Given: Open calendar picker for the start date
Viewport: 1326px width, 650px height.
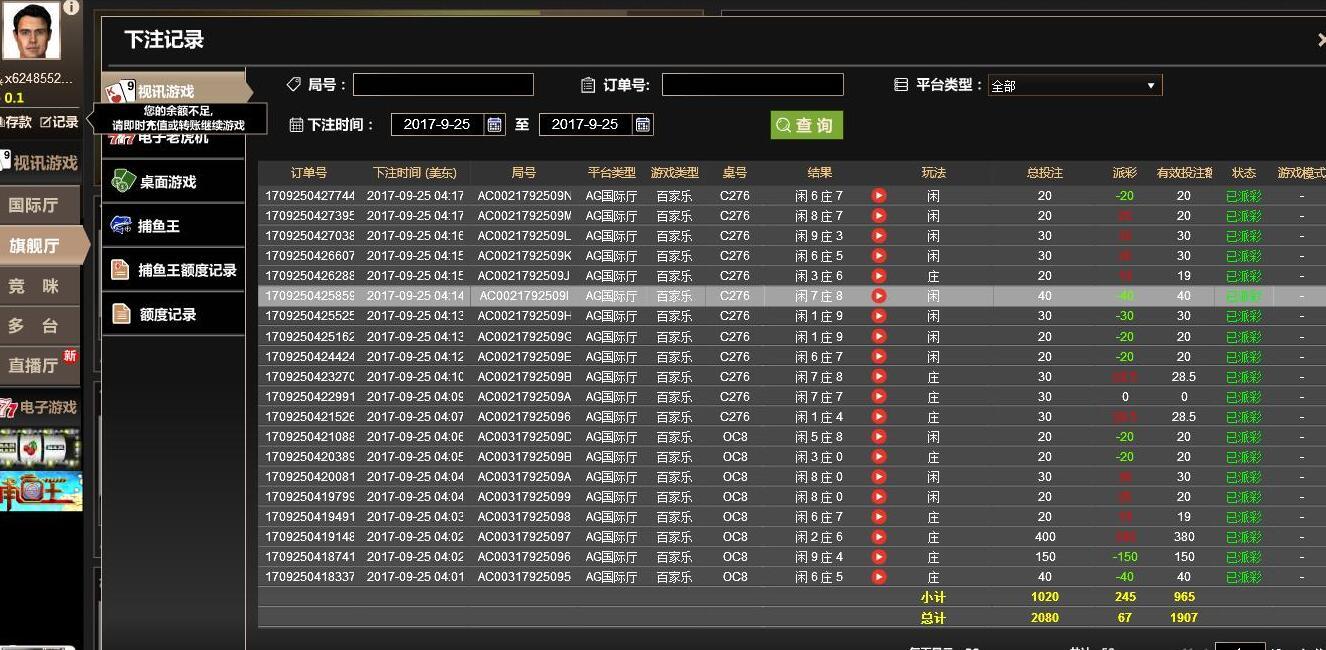Looking at the screenshot, I should pyautogui.click(x=494, y=124).
